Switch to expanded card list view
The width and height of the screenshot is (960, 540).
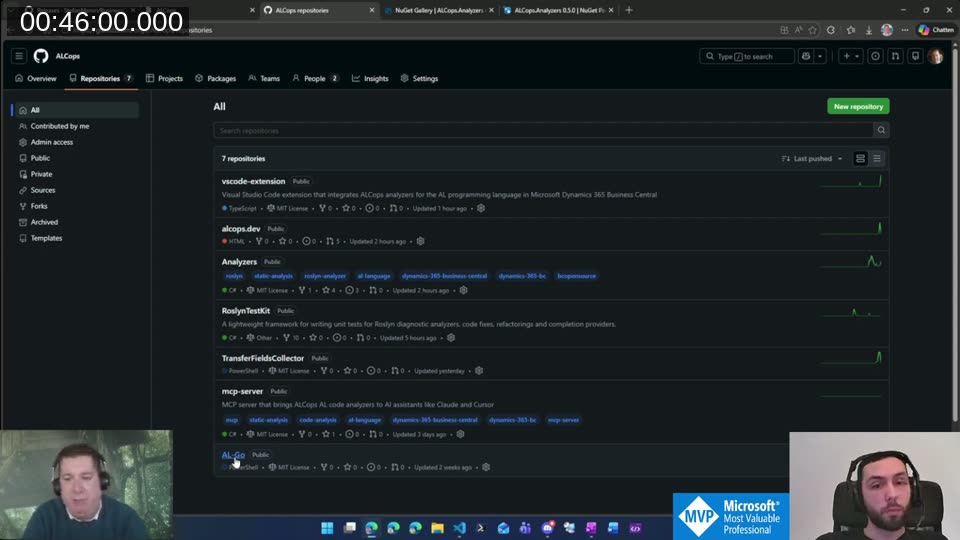pyautogui.click(x=860, y=159)
